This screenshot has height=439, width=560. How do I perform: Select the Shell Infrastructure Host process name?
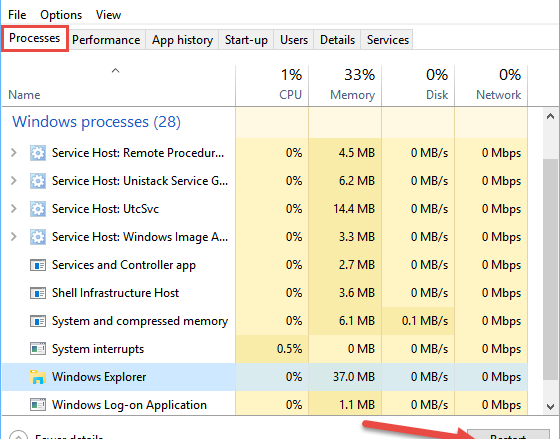pos(115,293)
